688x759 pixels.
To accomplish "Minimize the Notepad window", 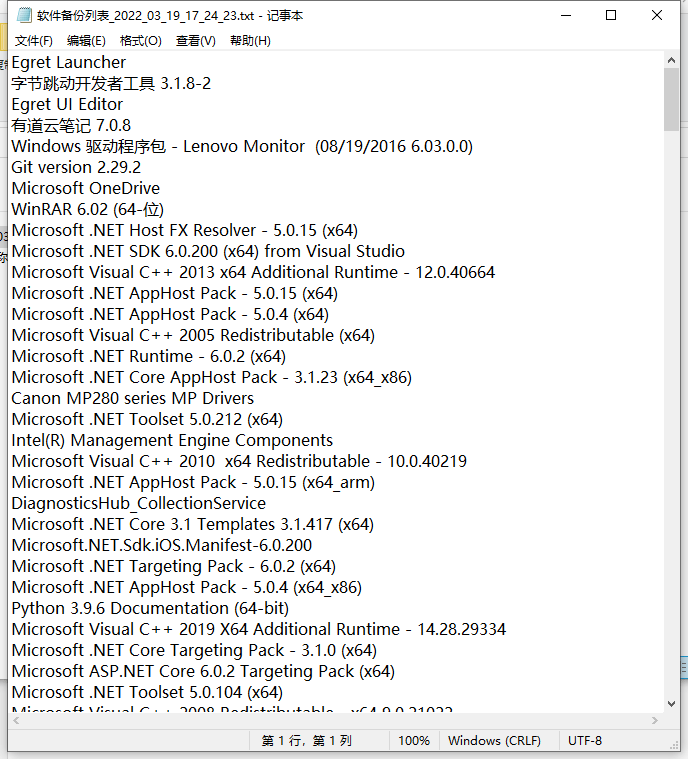I will point(566,15).
